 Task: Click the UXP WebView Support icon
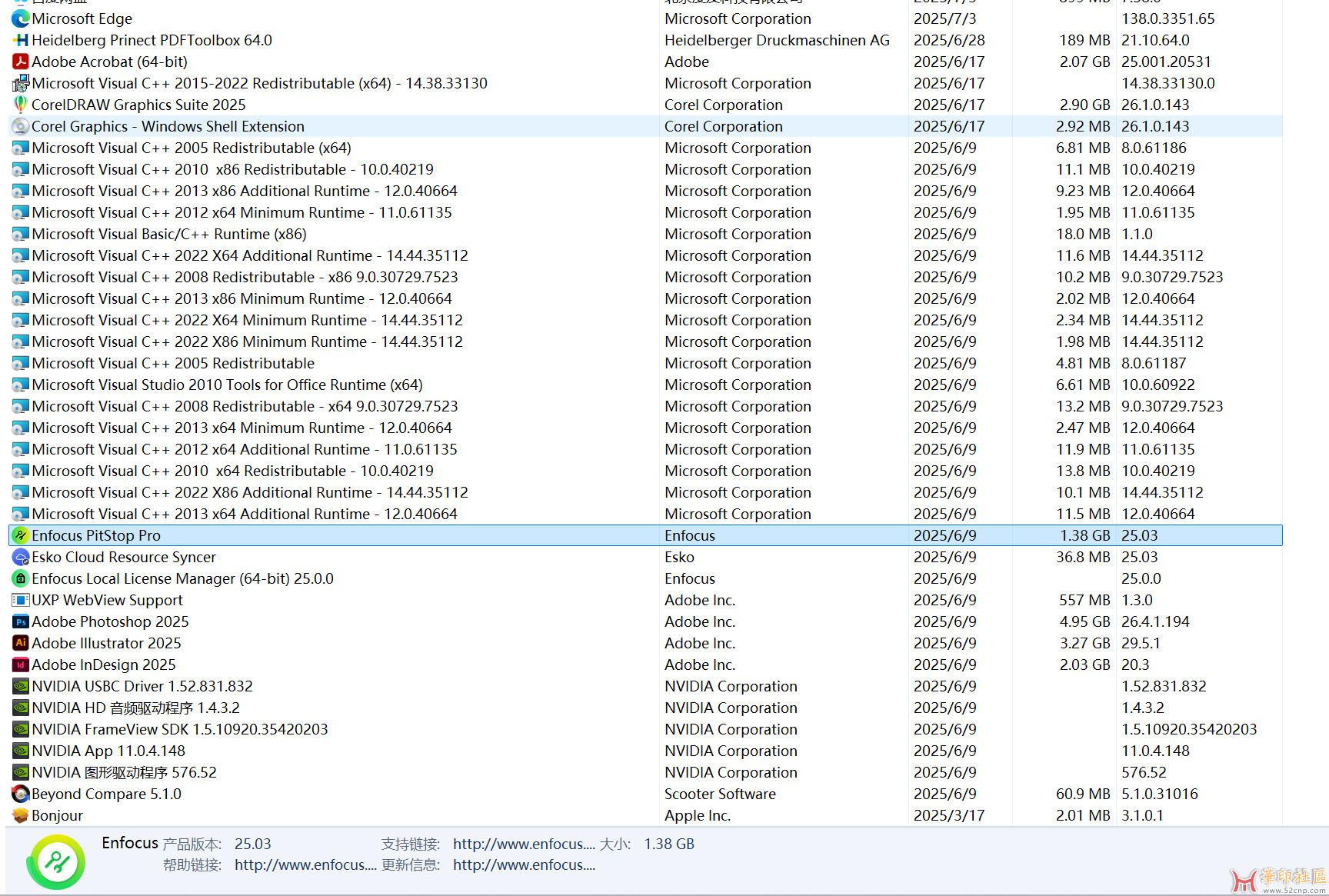tap(21, 600)
